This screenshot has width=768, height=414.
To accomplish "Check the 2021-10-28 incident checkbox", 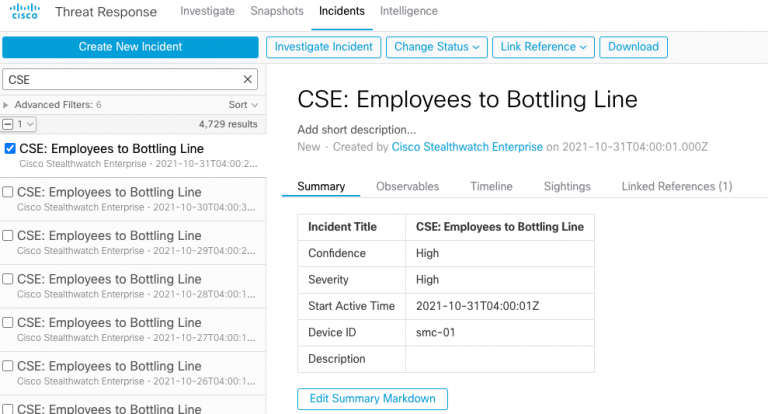I will click(x=8, y=279).
